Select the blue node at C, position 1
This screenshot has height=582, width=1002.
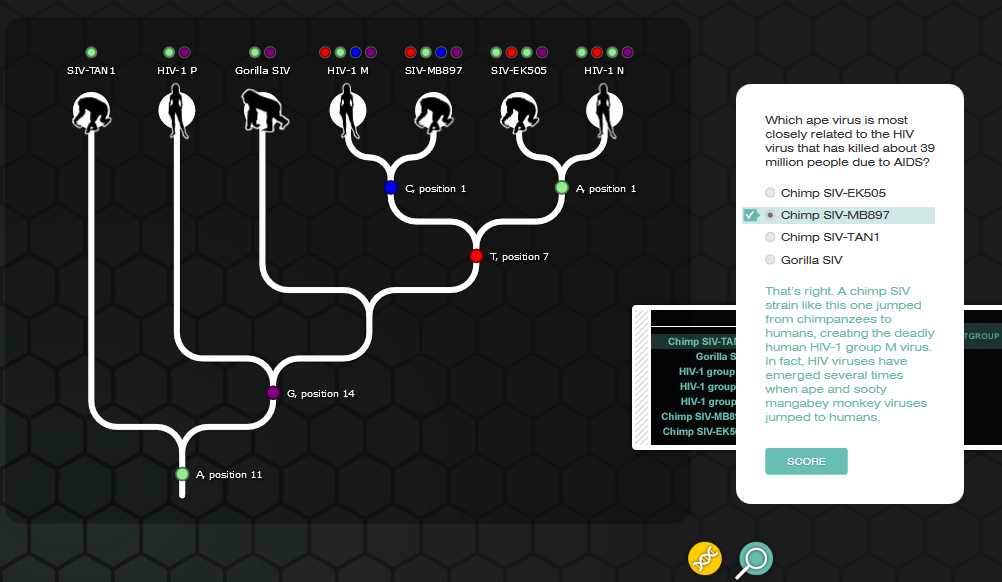[x=391, y=188]
